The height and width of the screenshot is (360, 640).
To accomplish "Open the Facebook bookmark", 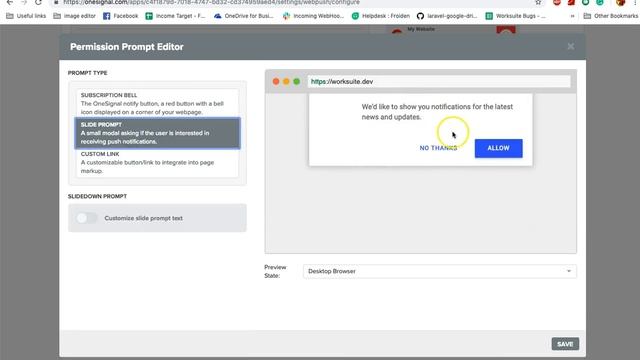I will pos(121,16).
